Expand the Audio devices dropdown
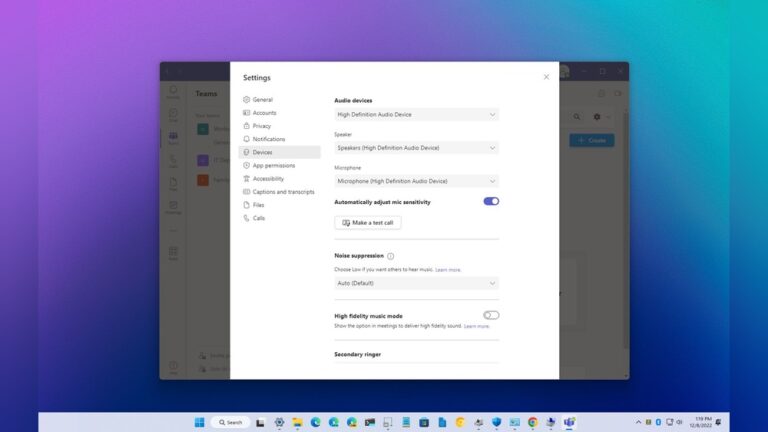The width and height of the screenshot is (768, 432). pyautogui.click(x=416, y=115)
